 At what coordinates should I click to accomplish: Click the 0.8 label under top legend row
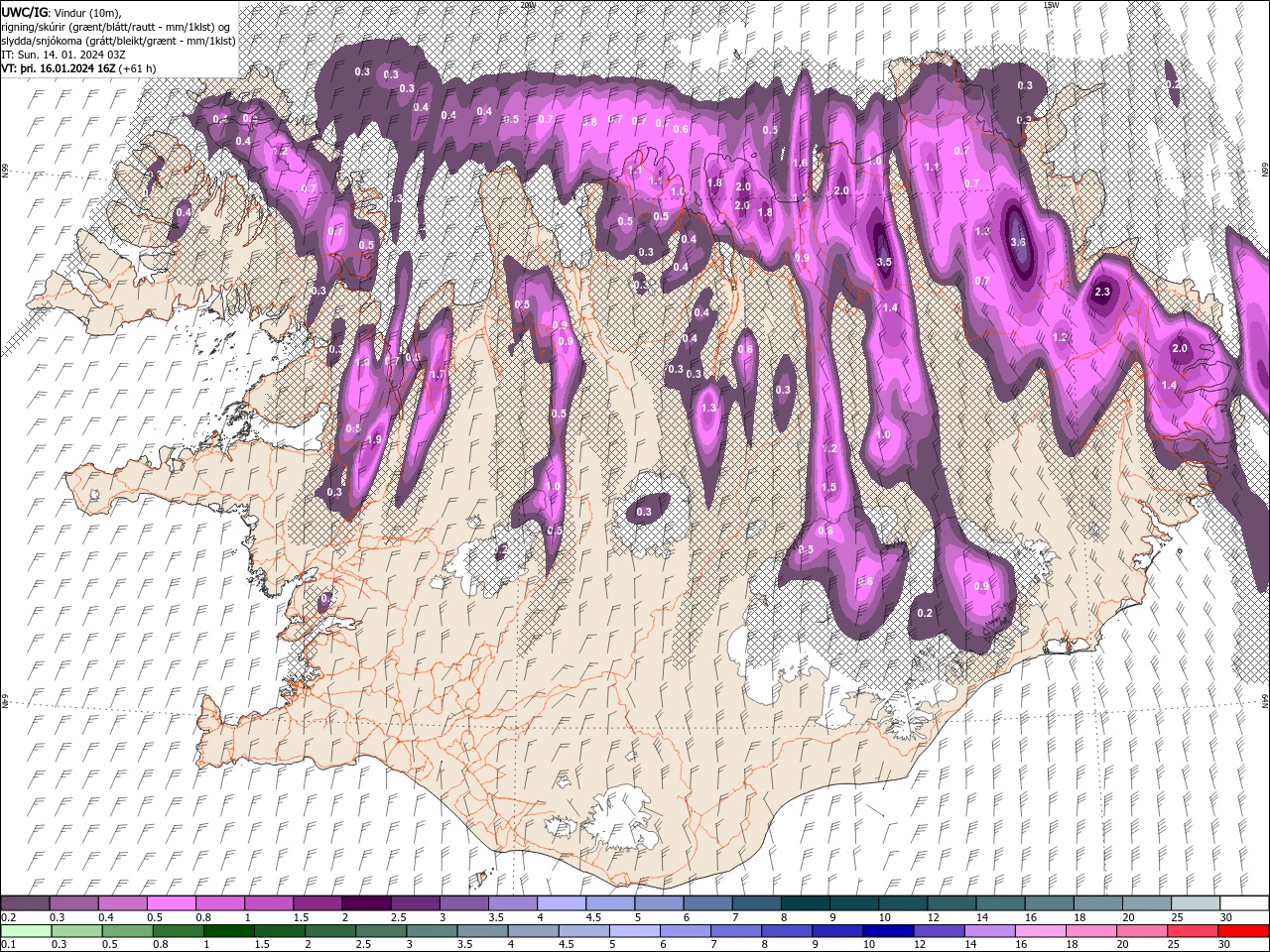point(202,917)
